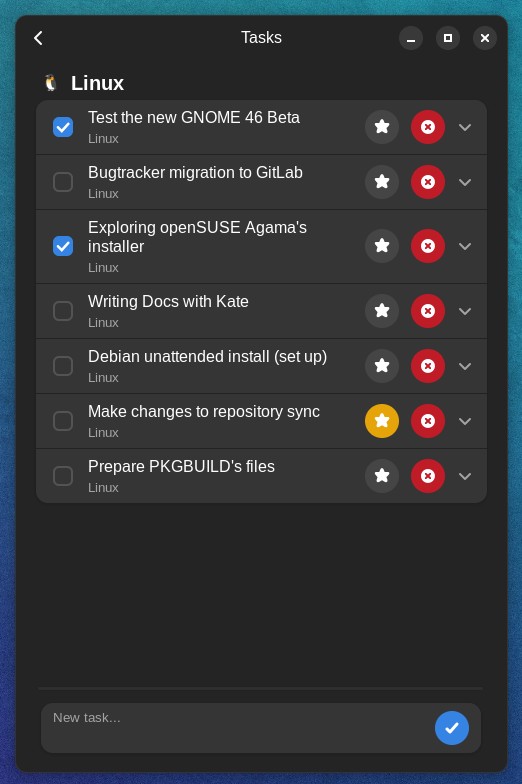Expand the Make changes to repository sync row
The width and height of the screenshot is (522, 784).
465,421
